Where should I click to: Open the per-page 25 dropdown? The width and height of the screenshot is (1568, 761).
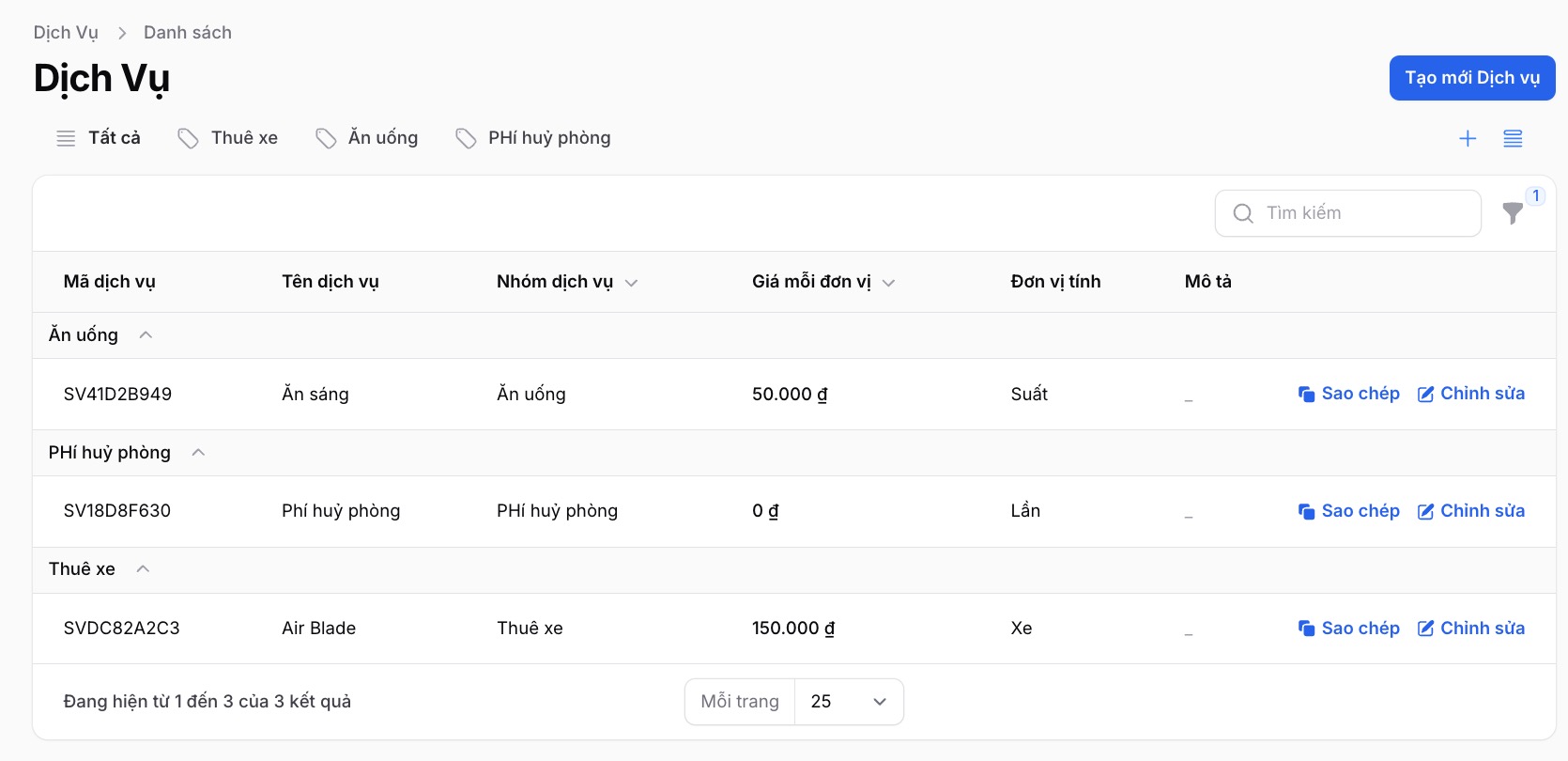[849, 702]
